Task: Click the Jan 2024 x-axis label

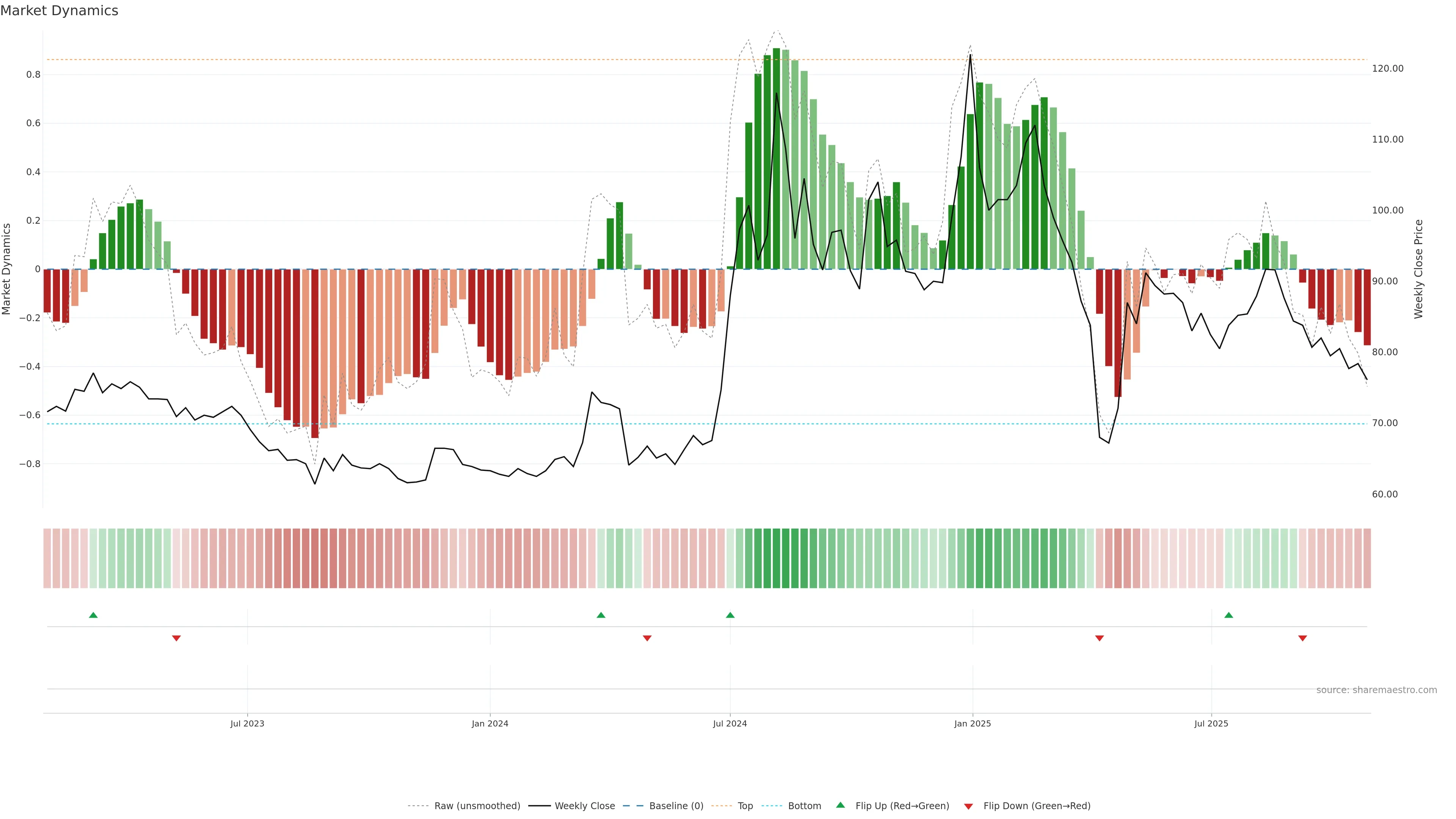Action: pos(490,723)
